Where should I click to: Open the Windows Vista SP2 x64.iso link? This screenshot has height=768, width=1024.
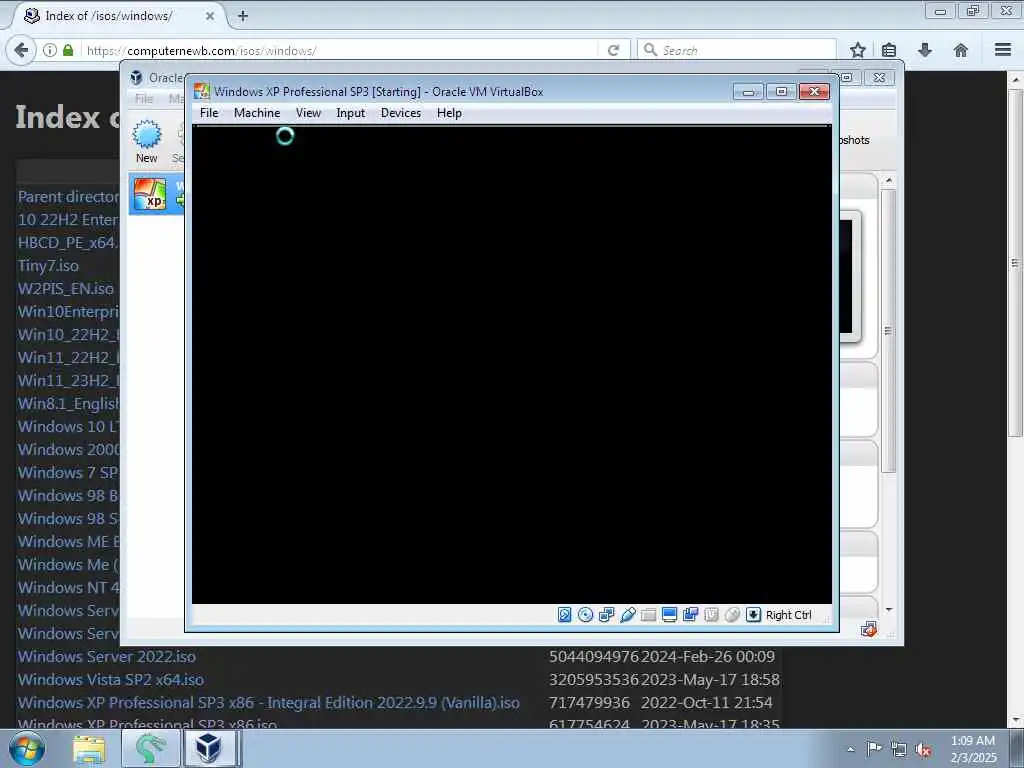[110, 679]
